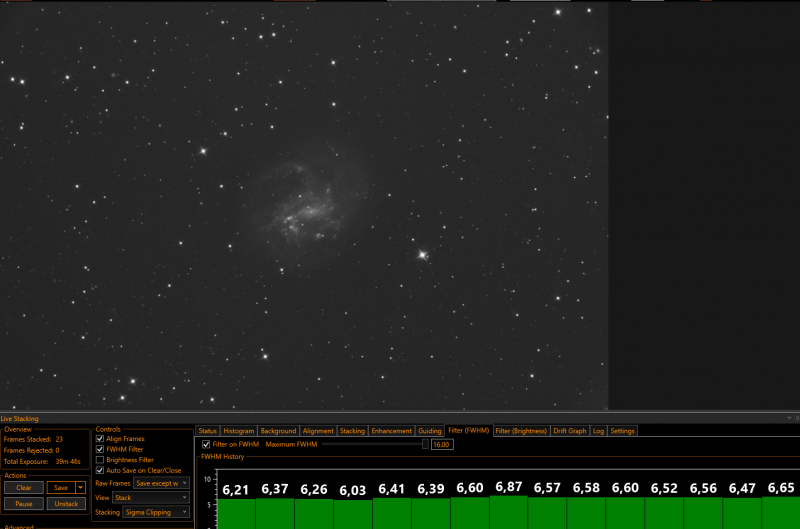
Task: Click the FWHM History label
Action: pos(222,457)
